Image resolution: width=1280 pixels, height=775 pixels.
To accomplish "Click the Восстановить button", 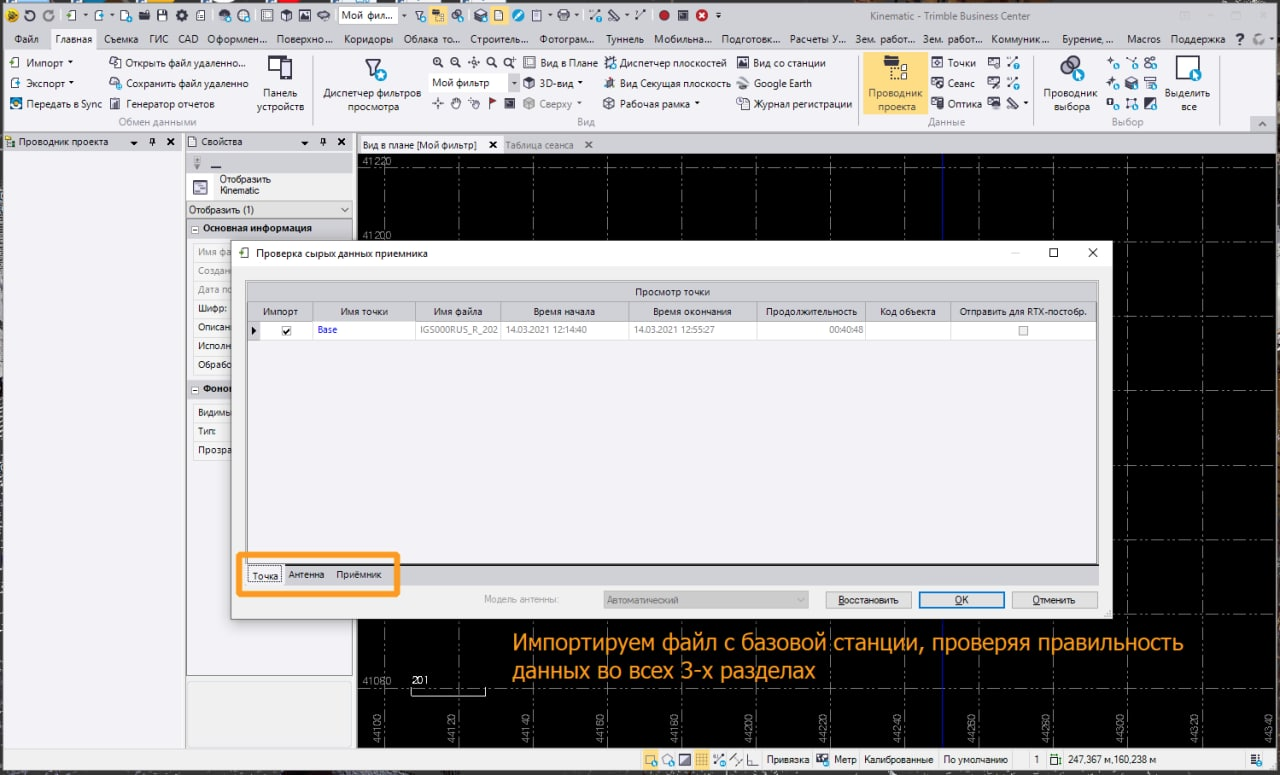I will pos(868,600).
